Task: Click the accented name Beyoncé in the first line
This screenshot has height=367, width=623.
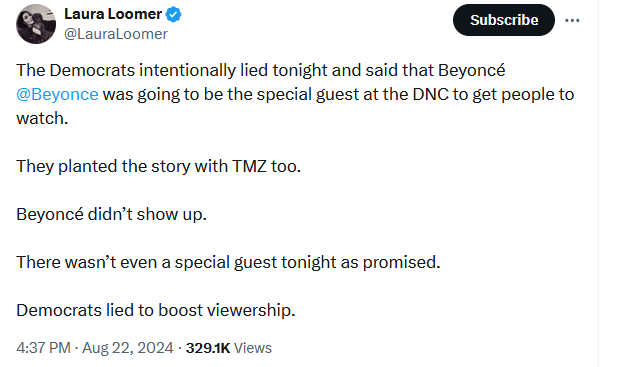Action: 472,70
